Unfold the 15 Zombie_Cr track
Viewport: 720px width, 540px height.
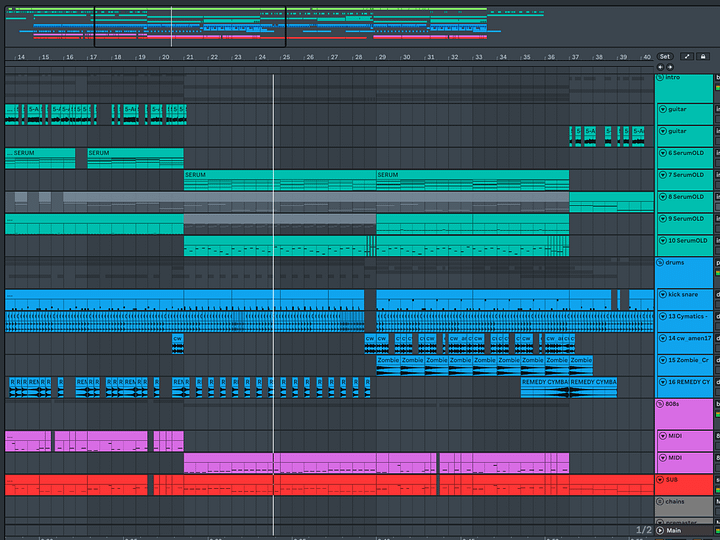pos(663,360)
